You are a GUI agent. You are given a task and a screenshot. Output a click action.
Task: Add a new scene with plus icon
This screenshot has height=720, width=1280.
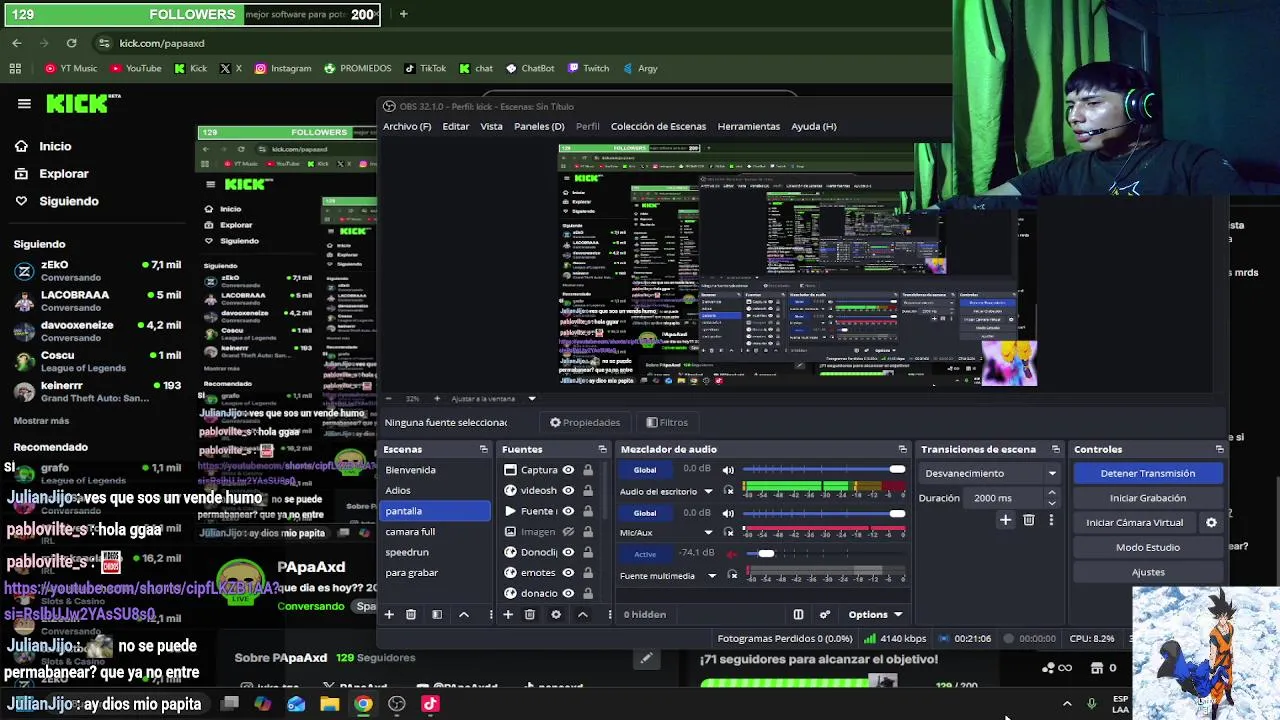[389, 614]
